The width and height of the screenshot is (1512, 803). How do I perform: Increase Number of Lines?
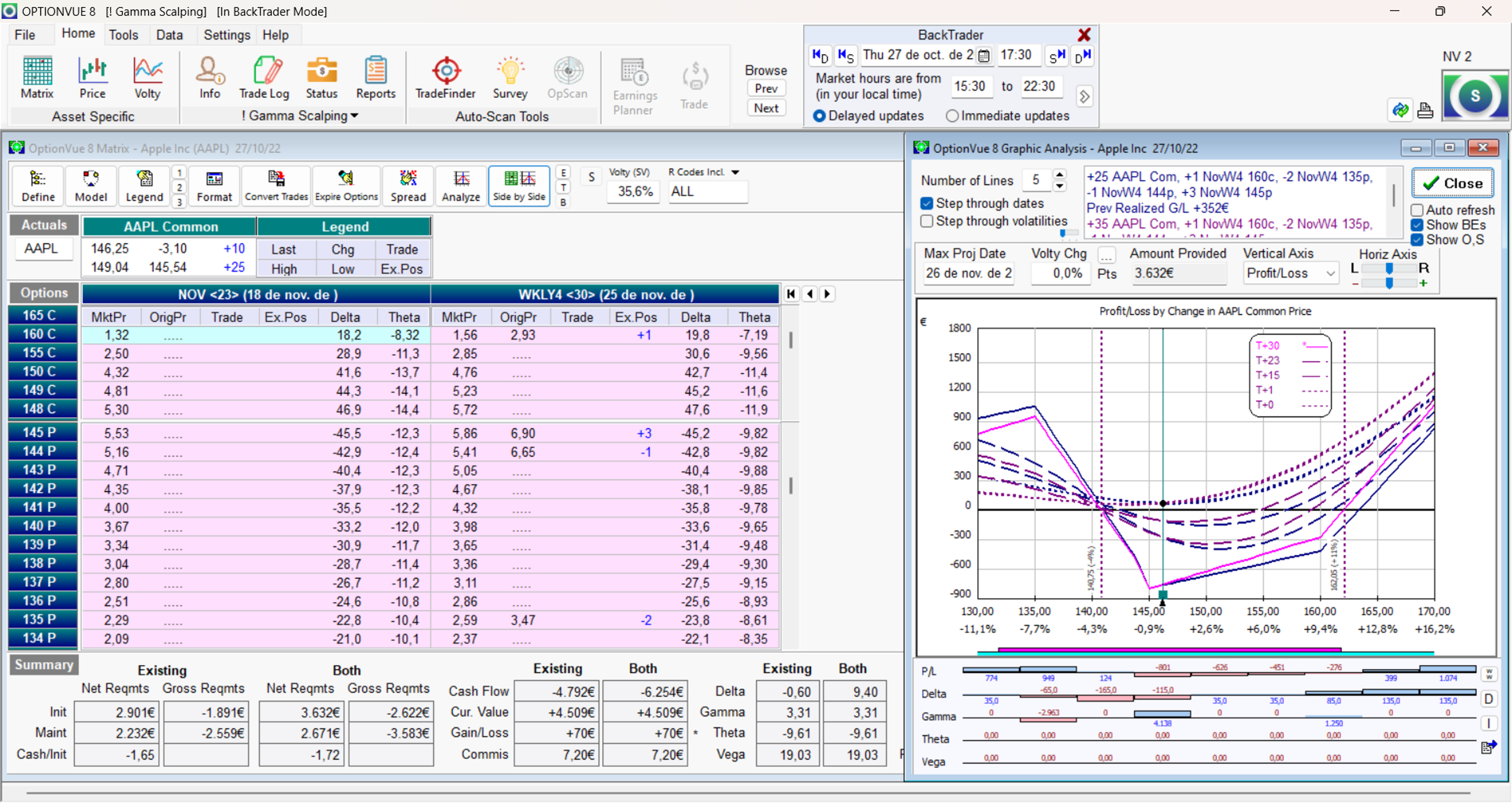tap(1059, 174)
